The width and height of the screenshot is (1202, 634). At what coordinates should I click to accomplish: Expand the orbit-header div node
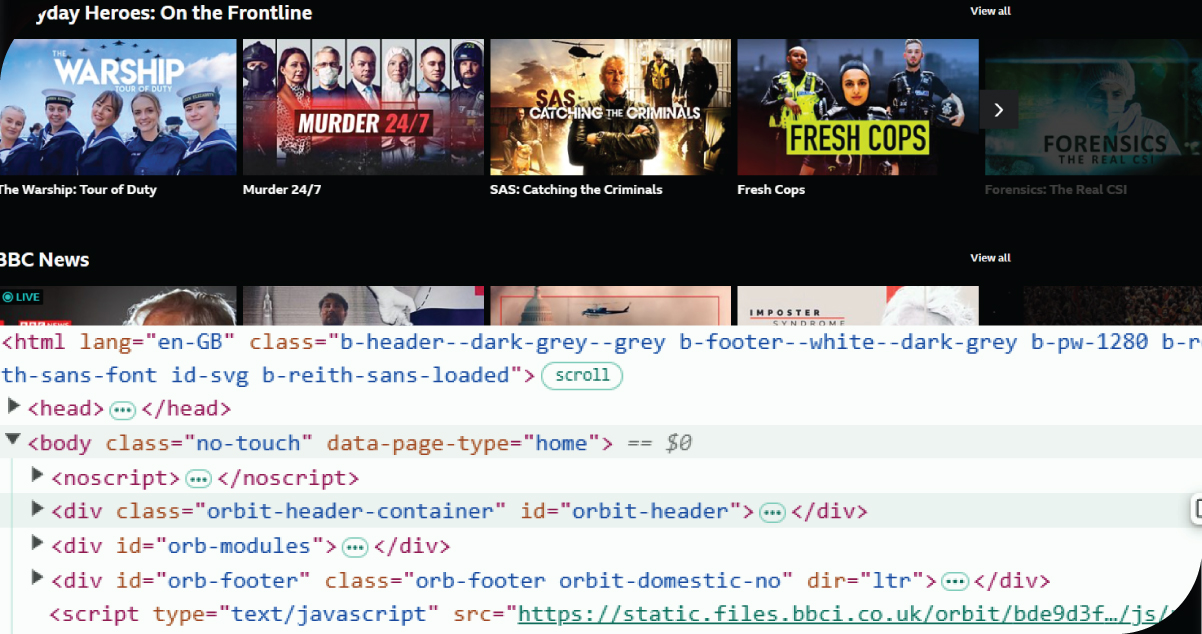(38, 509)
